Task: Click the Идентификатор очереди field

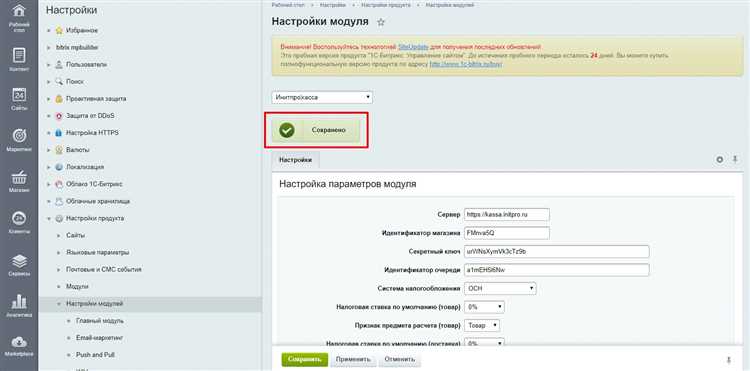Action: (x=556, y=270)
